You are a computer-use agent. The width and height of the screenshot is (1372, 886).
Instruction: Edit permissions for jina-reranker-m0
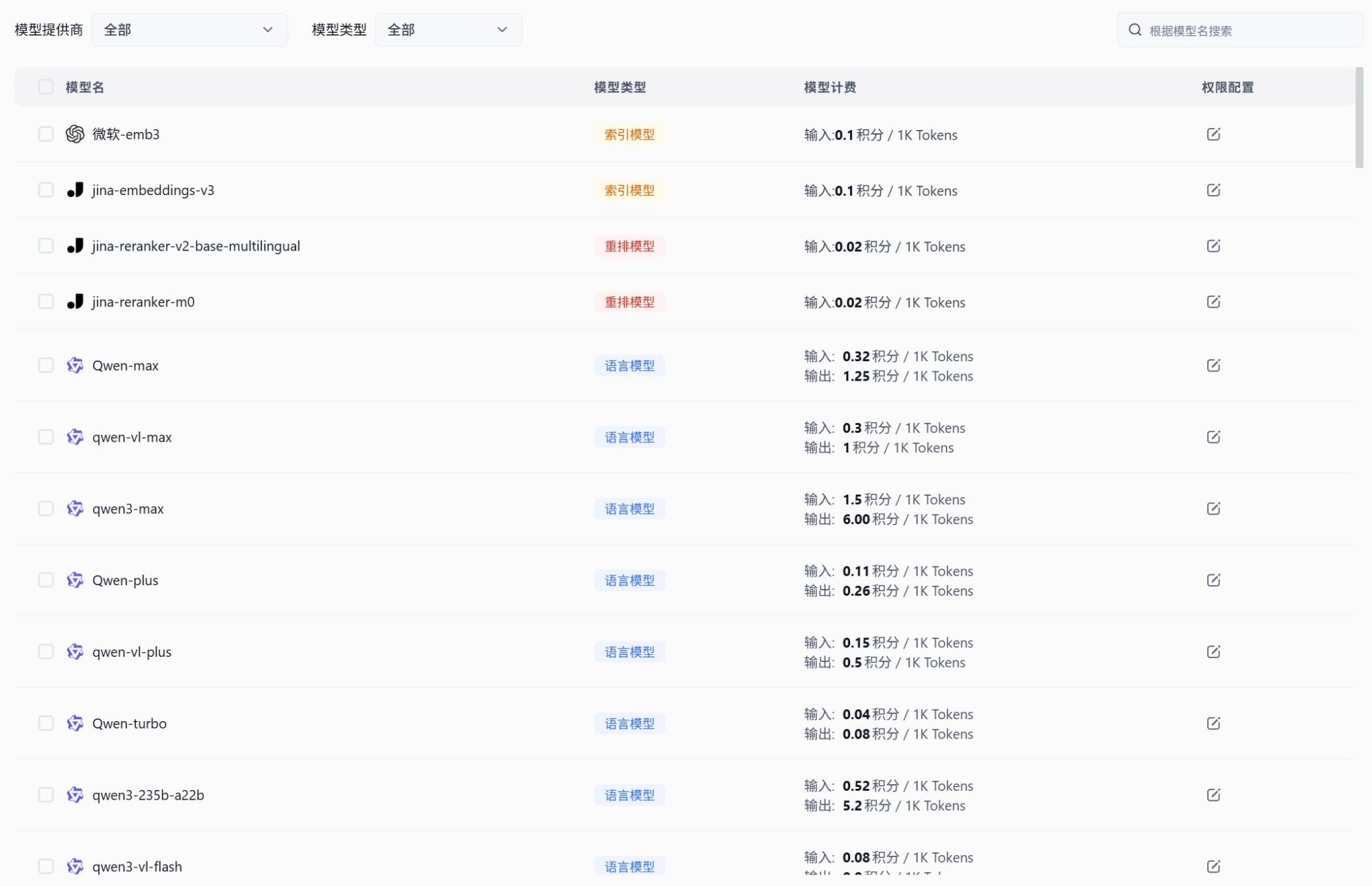coord(1215,301)
